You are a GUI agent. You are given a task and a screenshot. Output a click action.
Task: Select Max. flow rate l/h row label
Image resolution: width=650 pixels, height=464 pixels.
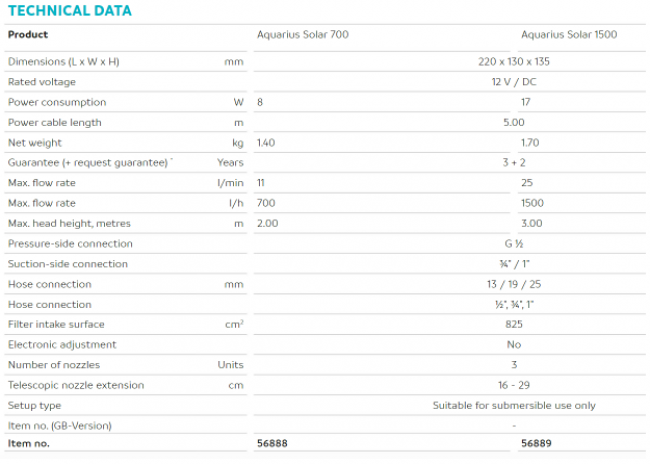click(x=41, y=203)
